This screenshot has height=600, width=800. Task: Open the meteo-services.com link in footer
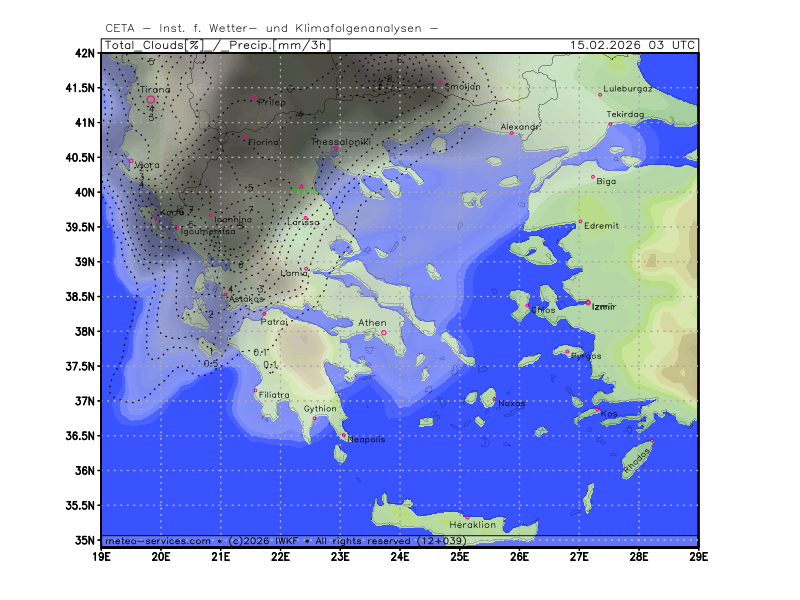coord(157,540)
